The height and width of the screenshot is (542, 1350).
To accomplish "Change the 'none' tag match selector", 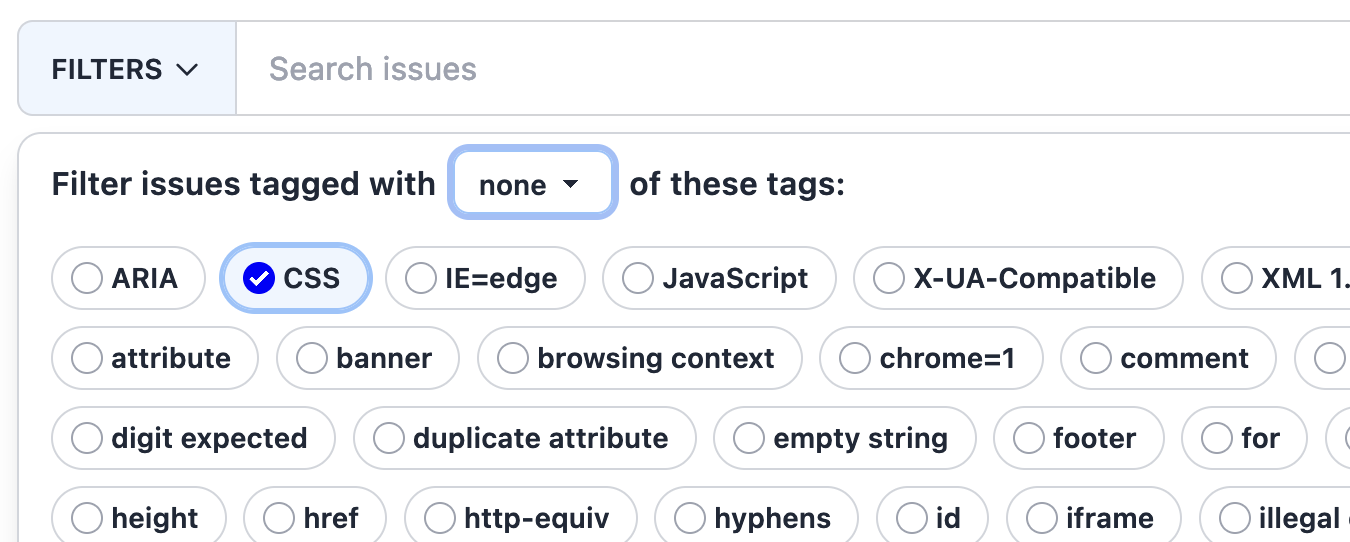I will click(x=532, y=184).
